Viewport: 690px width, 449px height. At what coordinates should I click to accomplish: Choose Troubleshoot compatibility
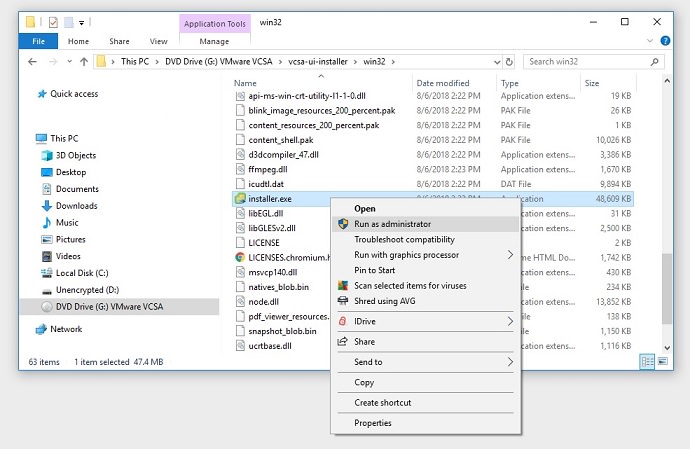point(426,239)
